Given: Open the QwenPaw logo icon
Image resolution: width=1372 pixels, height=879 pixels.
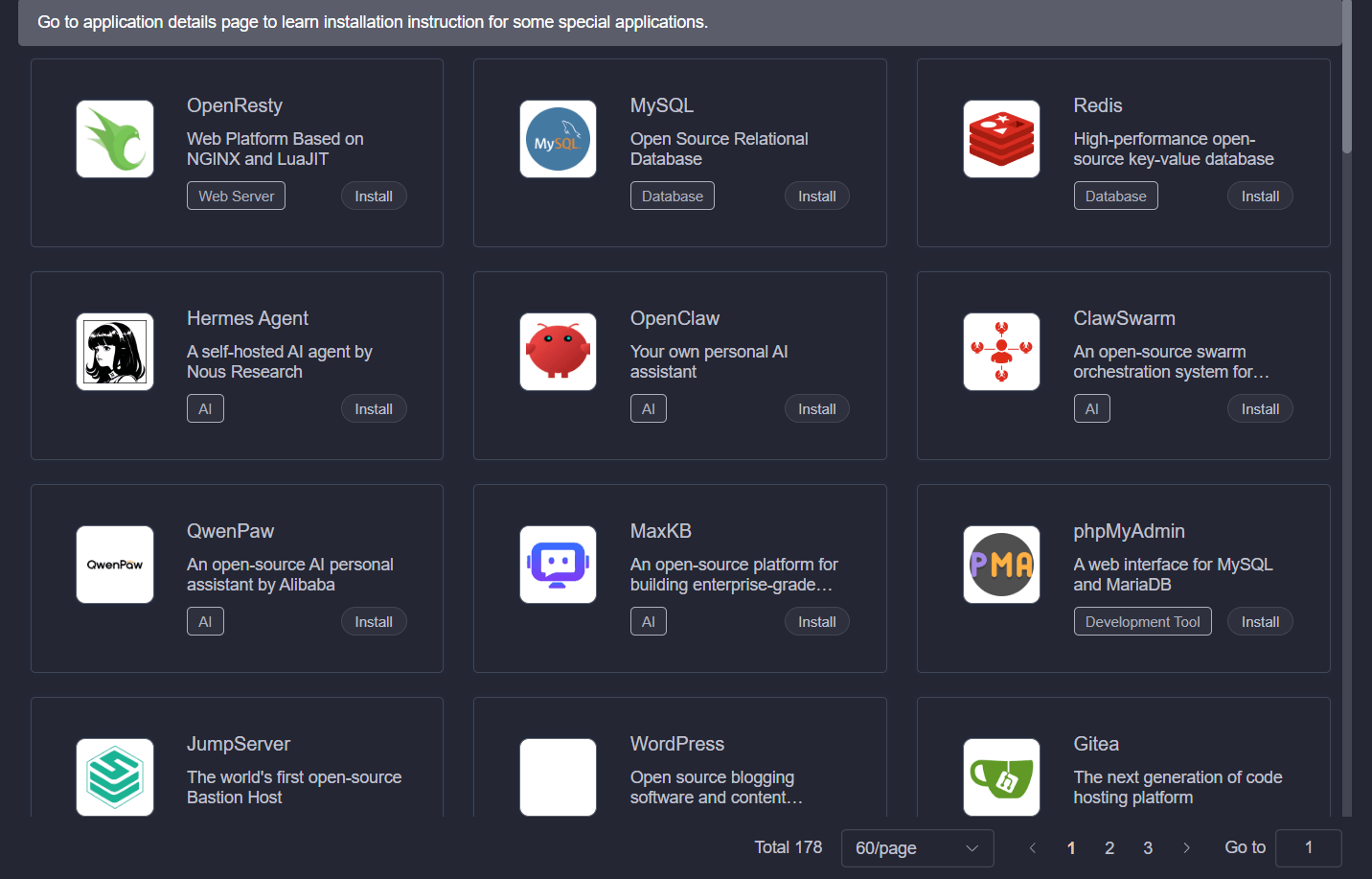Looking at the screenshot, I should coord(115,565).
